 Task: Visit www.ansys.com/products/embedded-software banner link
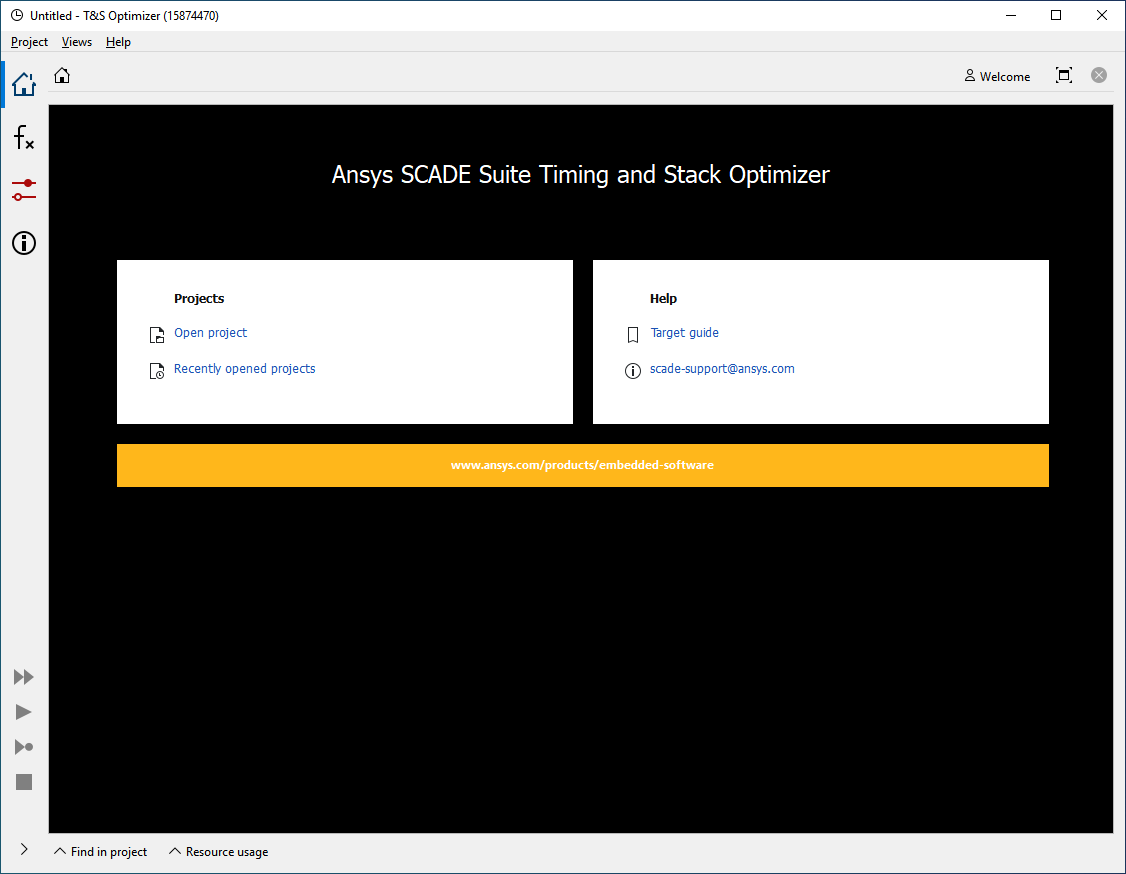[582, 465]
